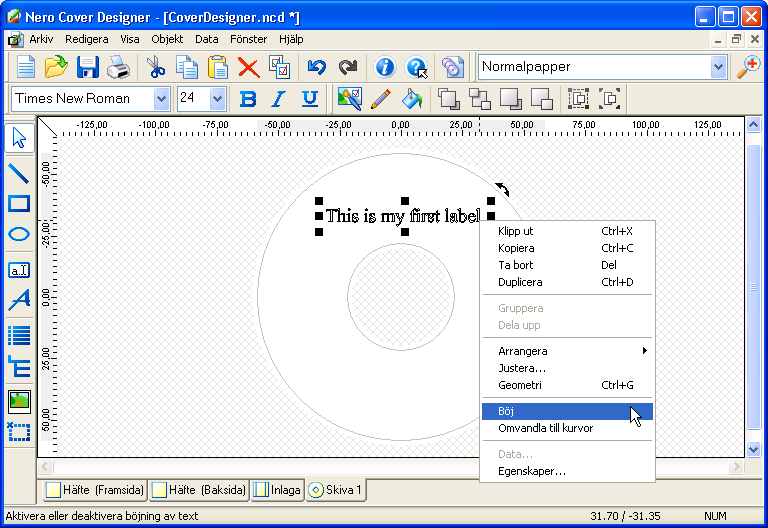Open the Fönster menu
This screenshot has width=768, height=528.
(x=248, y=39)
